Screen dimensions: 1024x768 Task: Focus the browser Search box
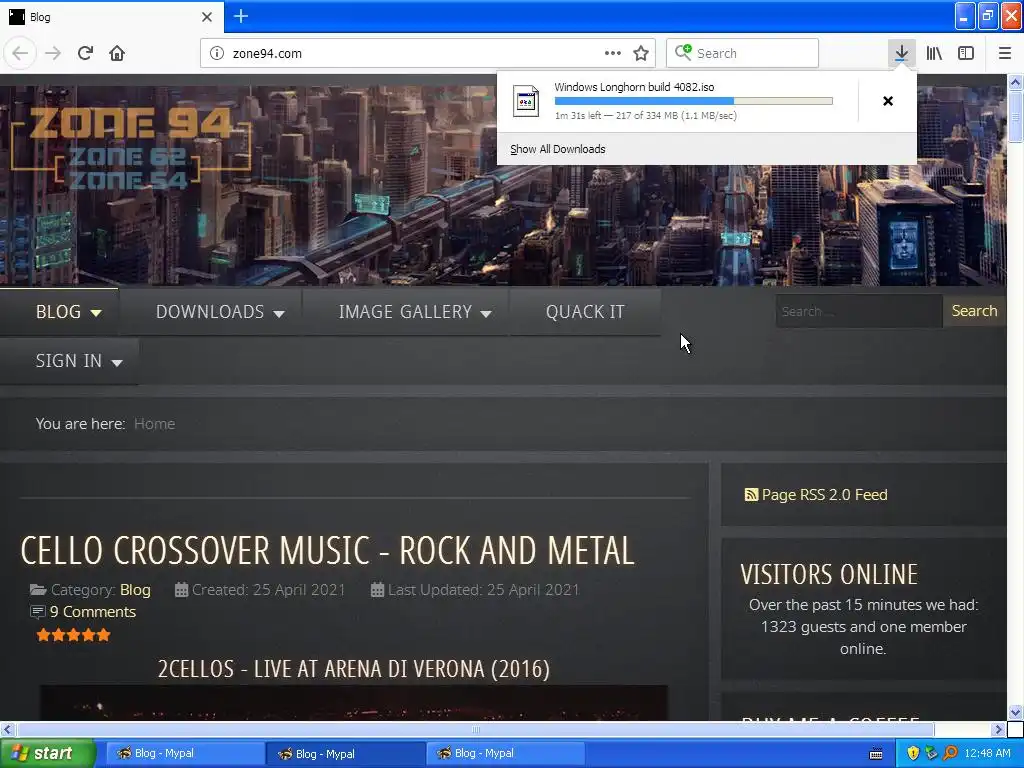pyautogui.click(x=743, y=53)
